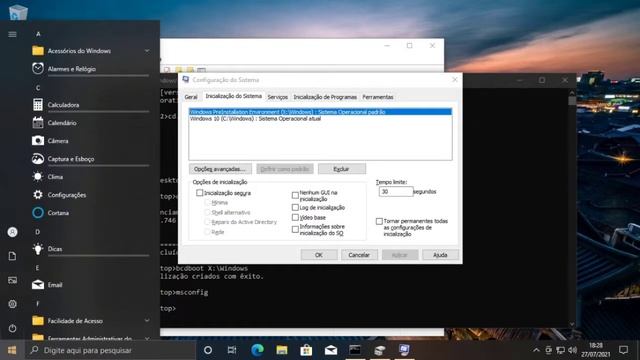This screenshot has width=640, height=360.
Task: Expand Acessórios do Windows folder
Action: pos(91,51)
